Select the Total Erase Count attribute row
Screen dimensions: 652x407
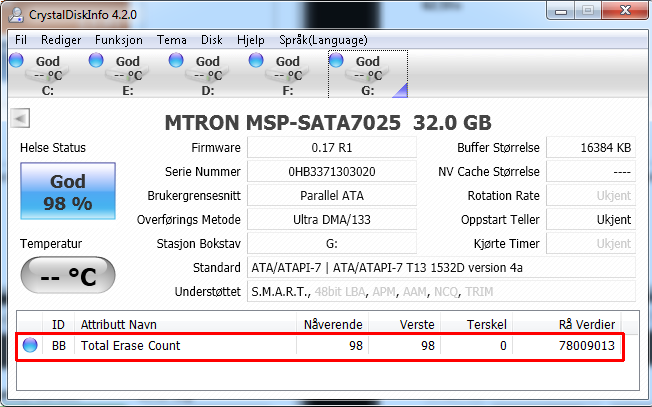pos(319,346)
